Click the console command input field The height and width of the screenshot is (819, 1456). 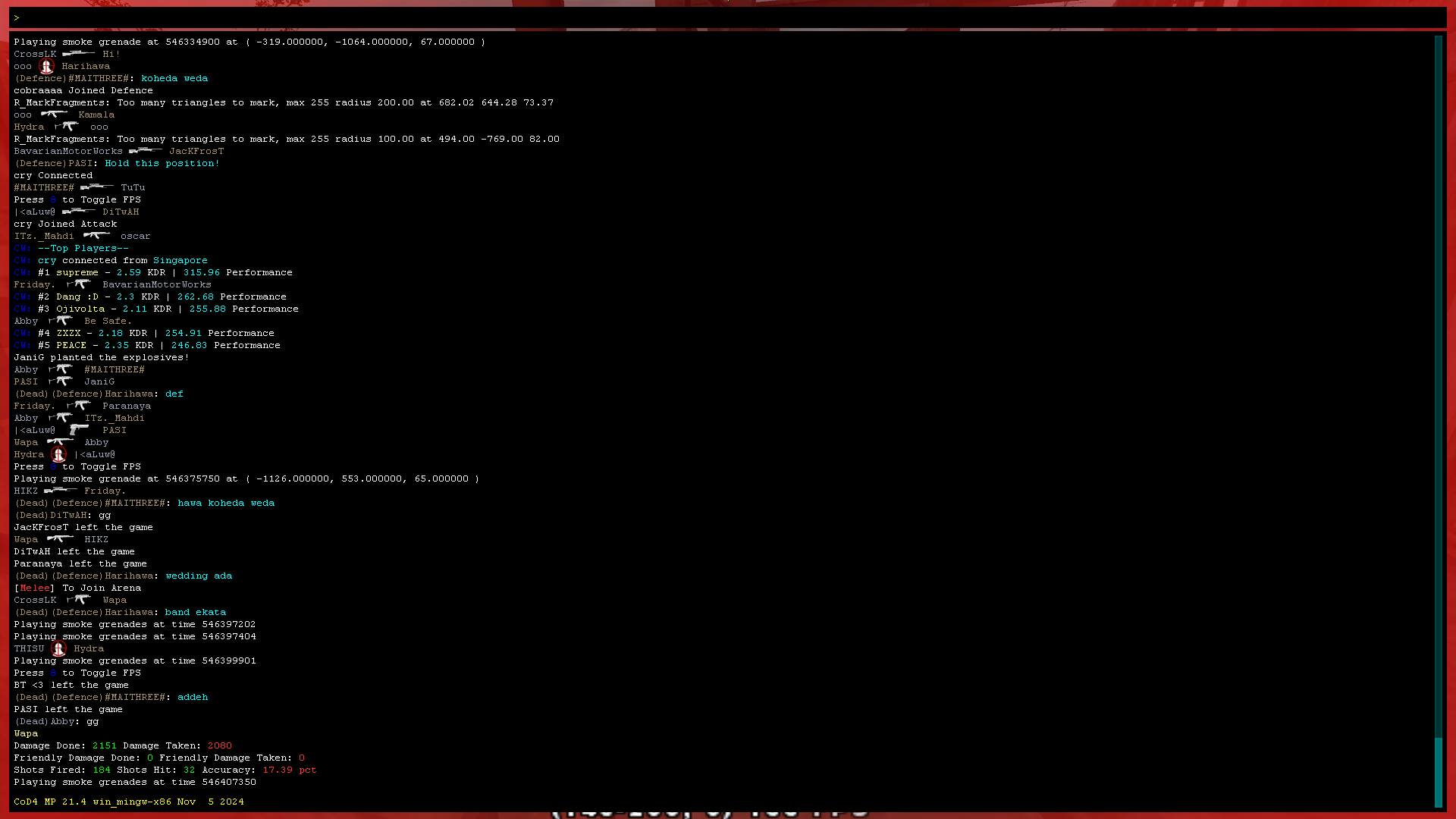728,17
